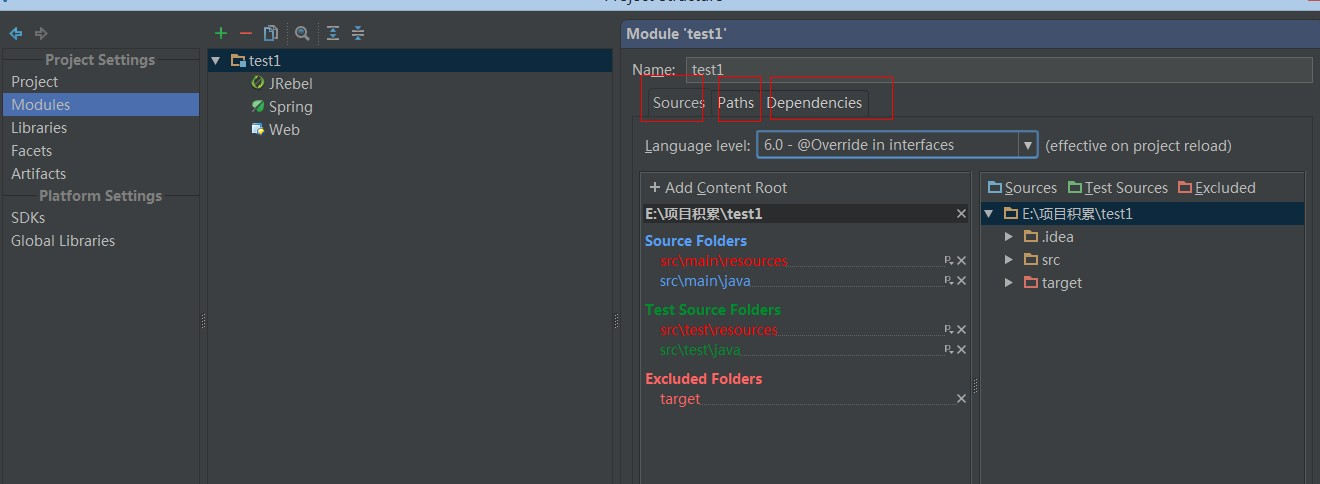The height and width of the screenshot is (484, 1320).
Task: Click the Expand All toolbar icon
Action: [x=333, y=34]
